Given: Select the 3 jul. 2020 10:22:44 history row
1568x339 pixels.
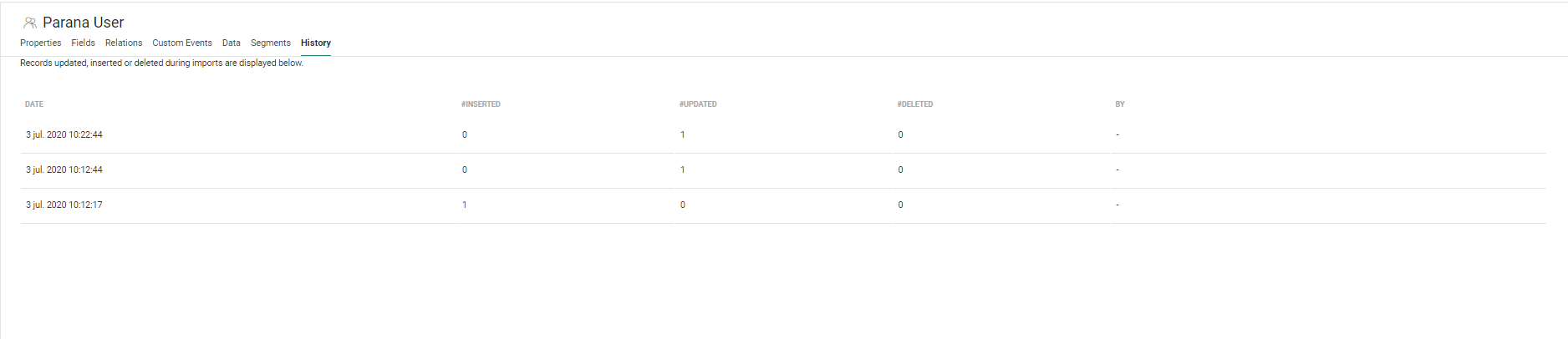Looking at the screenshot, I should pyautogui.click(x=64, y=134).
